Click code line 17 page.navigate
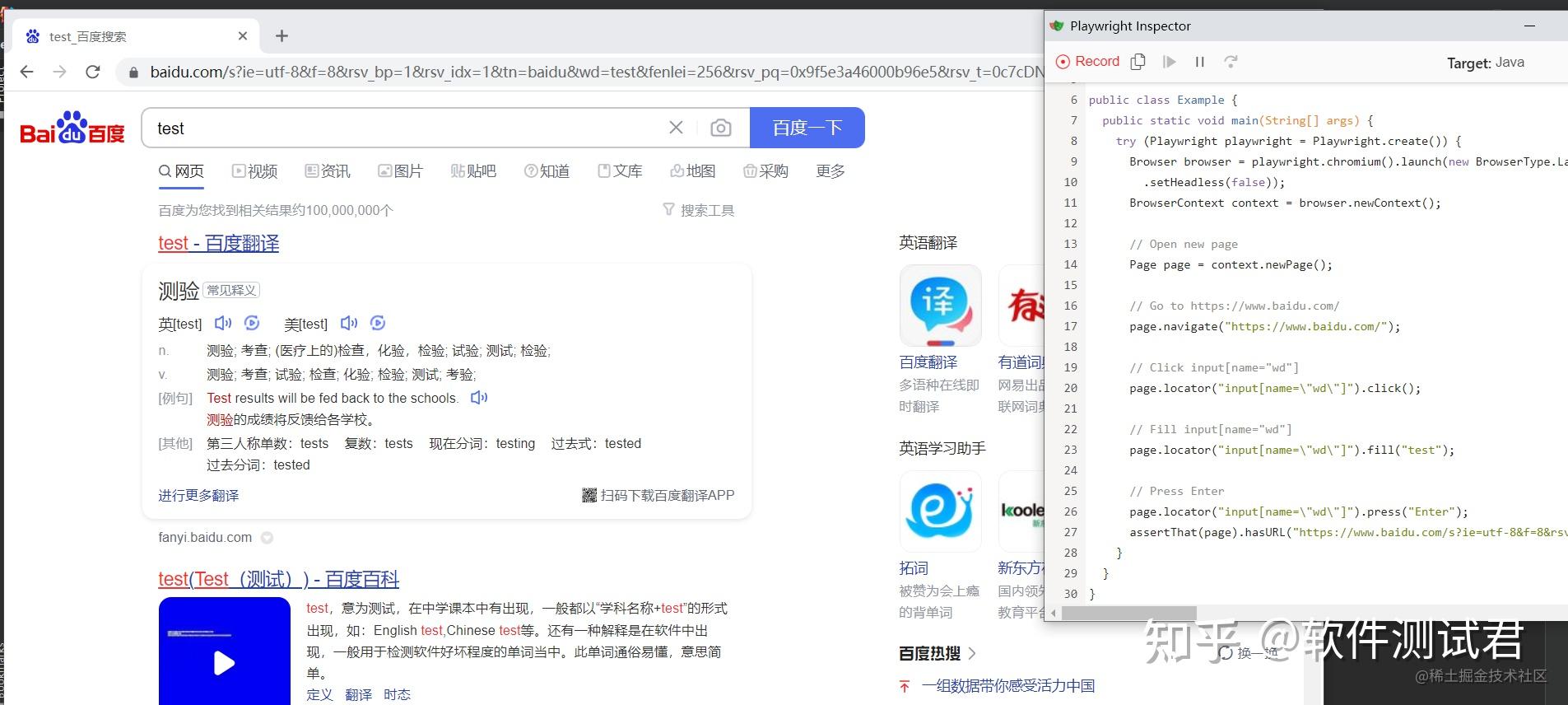 point(1264,326)
